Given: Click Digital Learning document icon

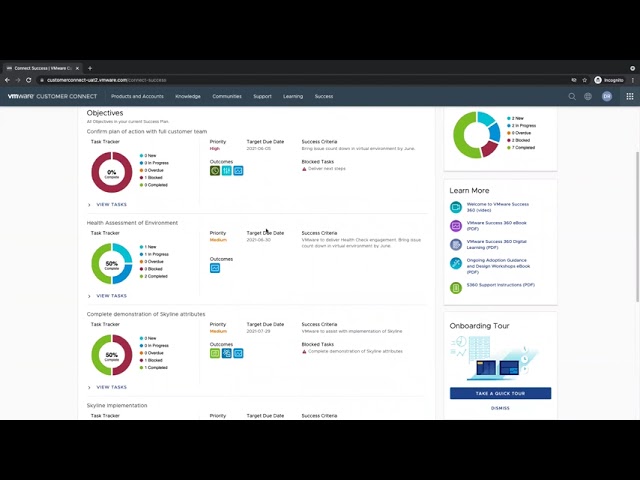Looking at the screenshot, I should pos(456,244).
